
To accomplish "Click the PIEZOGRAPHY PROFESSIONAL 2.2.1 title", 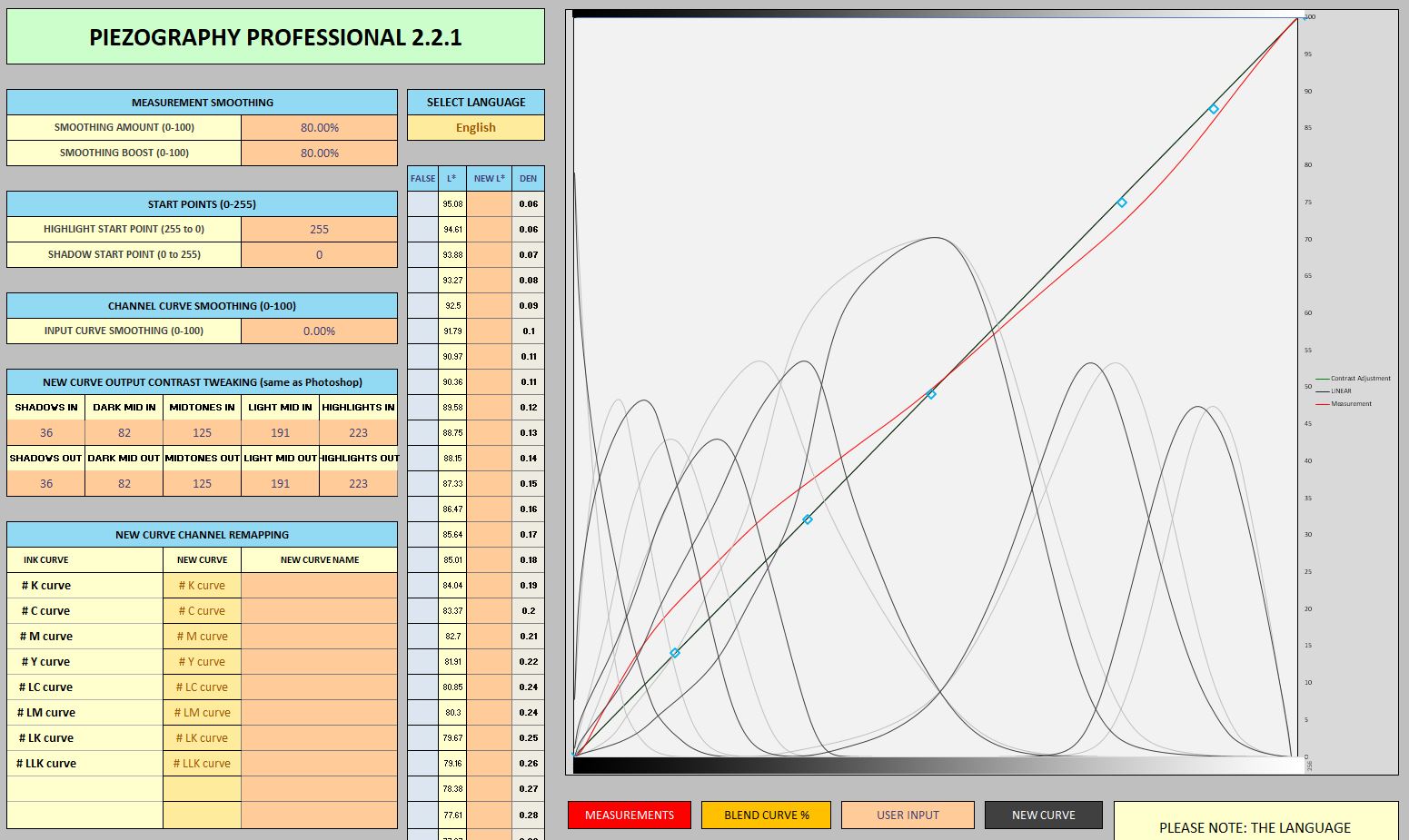I will pyautogui.click(x=275, y=37).
